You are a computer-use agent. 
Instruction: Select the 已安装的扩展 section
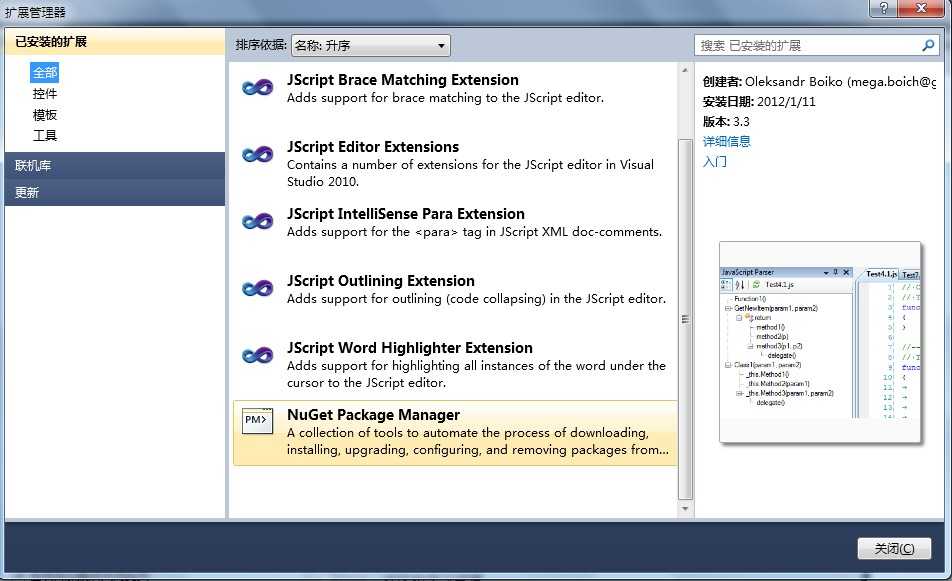(115, 42)
